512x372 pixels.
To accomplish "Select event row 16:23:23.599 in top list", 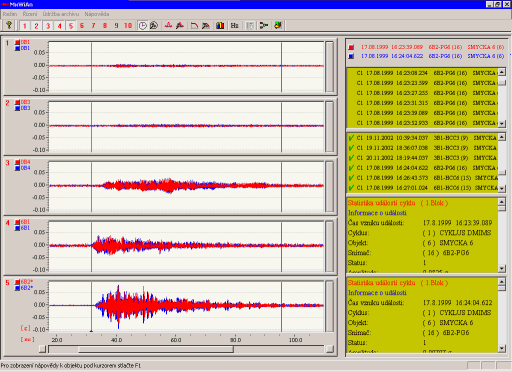I will click(422, 83).
